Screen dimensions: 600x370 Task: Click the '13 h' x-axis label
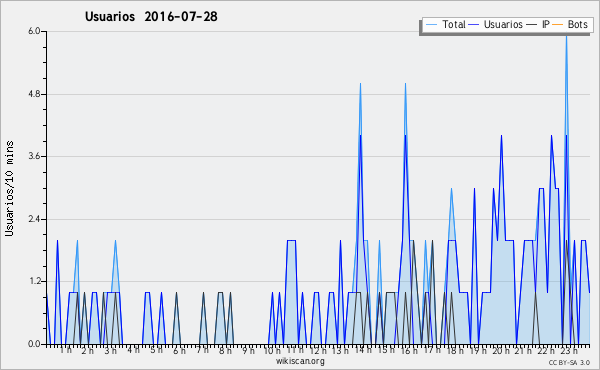(340, 350)
